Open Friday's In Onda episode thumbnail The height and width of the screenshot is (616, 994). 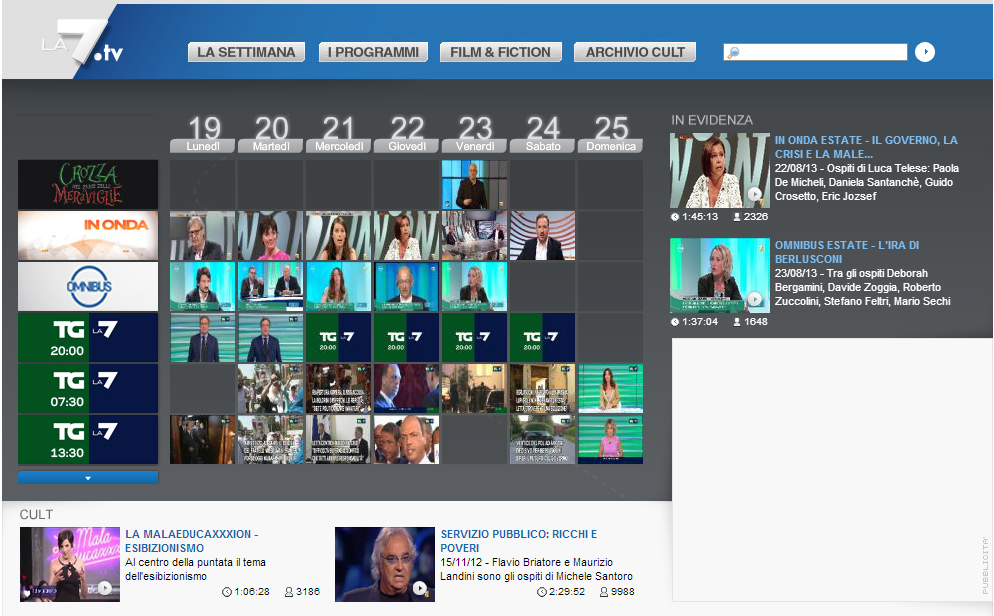click(474, 235)
